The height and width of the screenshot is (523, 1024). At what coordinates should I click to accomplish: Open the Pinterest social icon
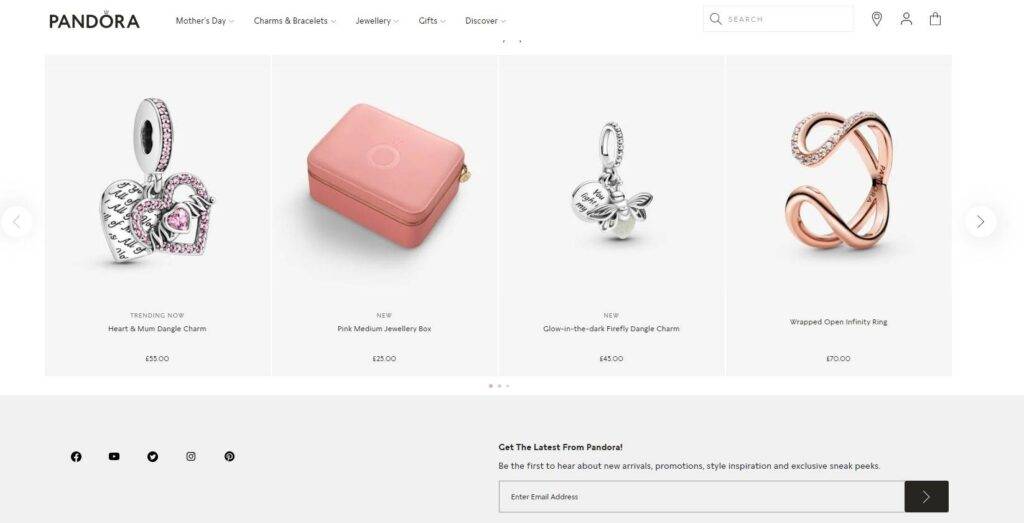pyautogui.click(x=229, y=456)
